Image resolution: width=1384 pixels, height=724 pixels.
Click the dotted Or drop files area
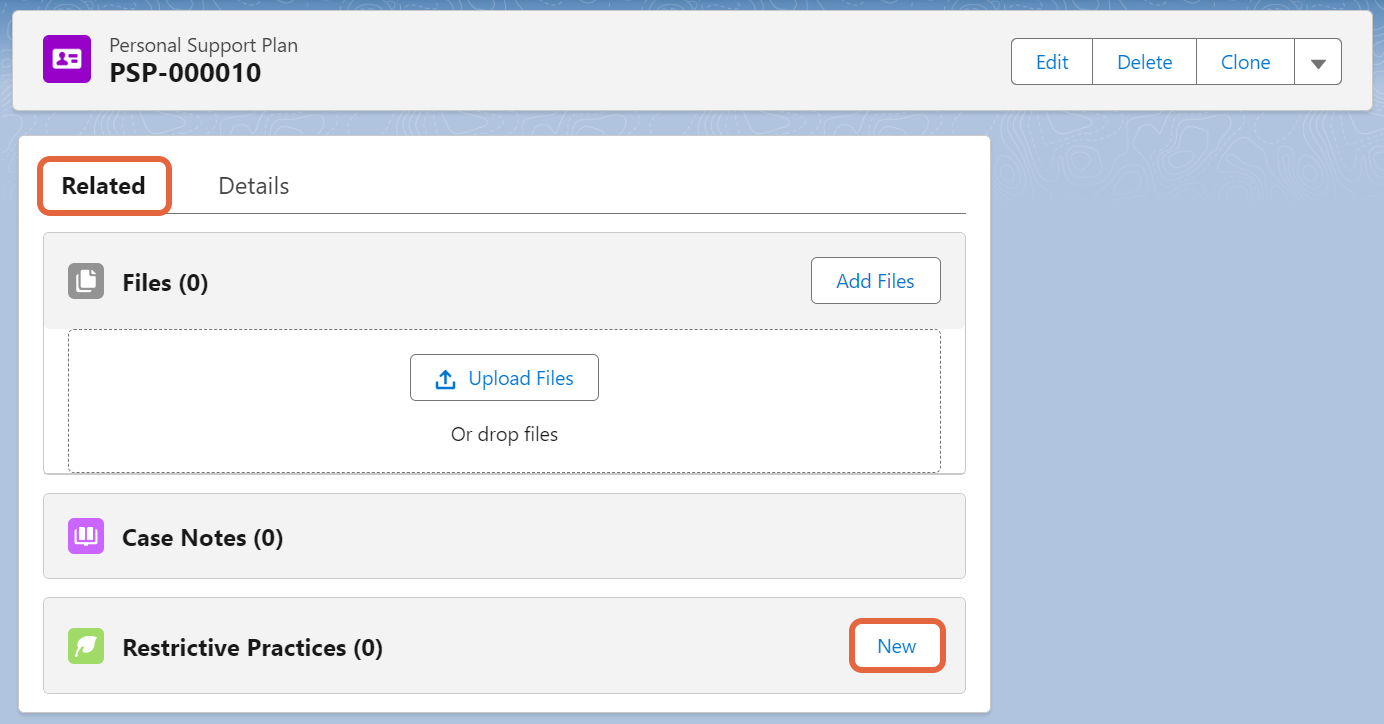[x=504, y=434]
